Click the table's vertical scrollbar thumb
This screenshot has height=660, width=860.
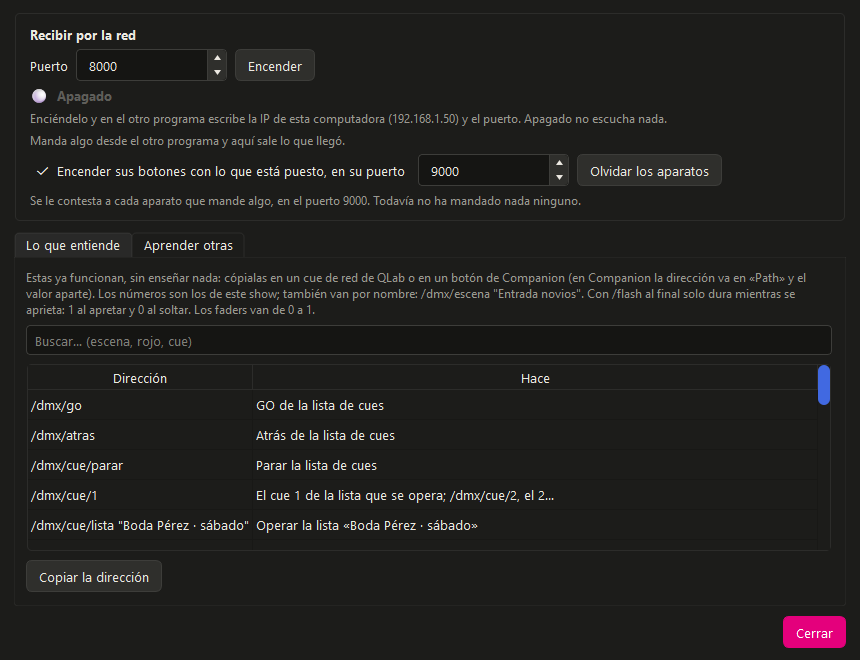(x=823, y=385)
